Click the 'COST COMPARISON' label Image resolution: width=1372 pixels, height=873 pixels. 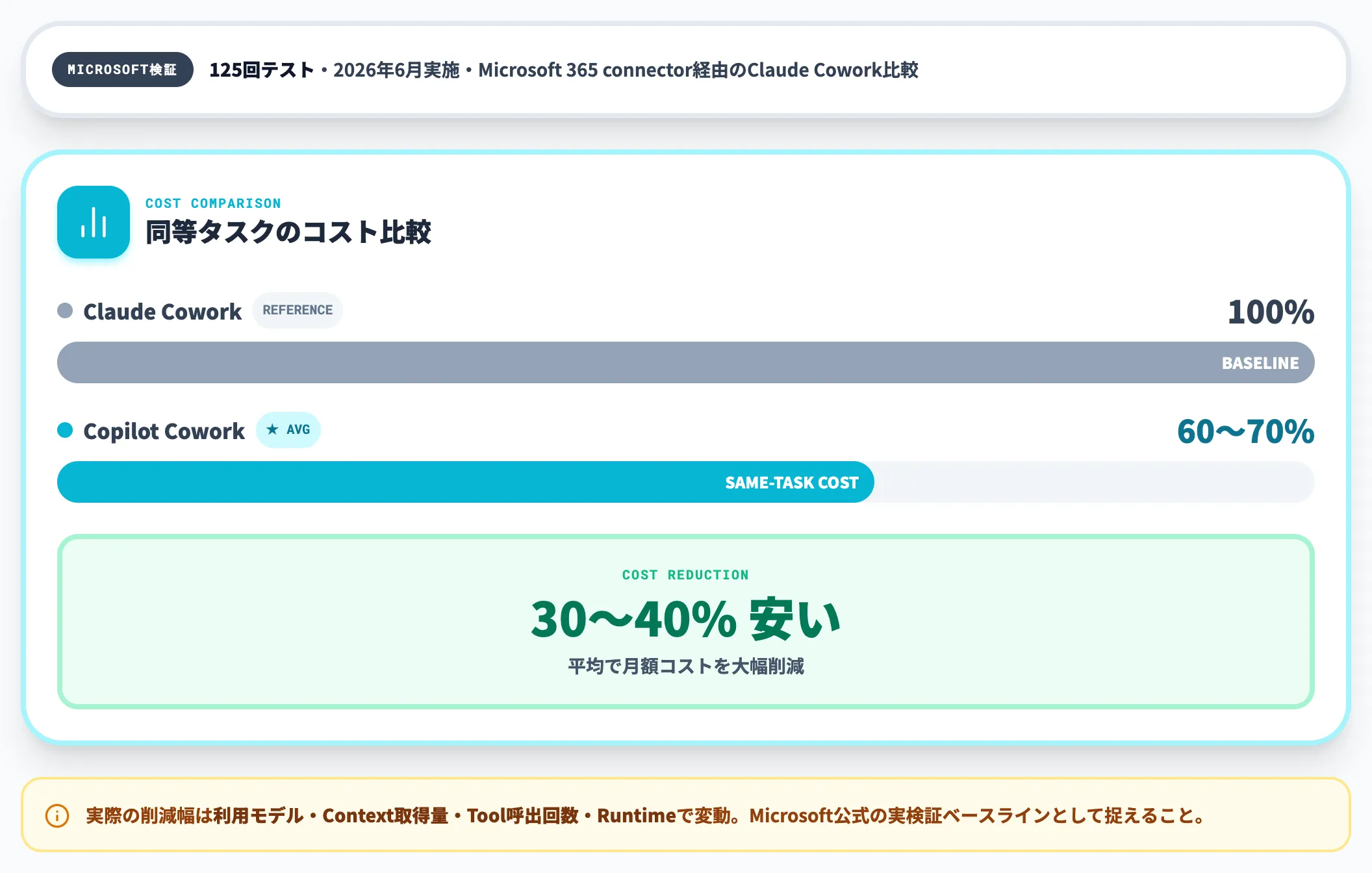tap(213, 203)
